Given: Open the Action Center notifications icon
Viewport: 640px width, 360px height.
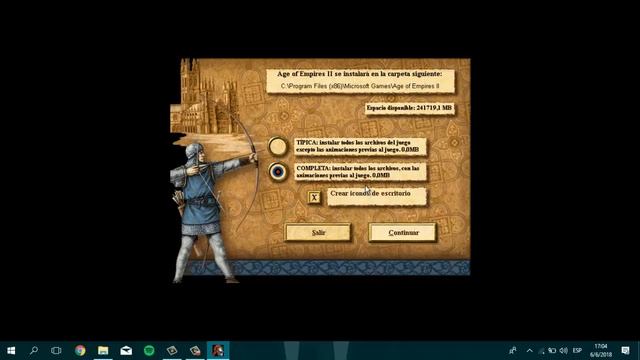Looking at the screenshot, I should [x=625, y=351].
